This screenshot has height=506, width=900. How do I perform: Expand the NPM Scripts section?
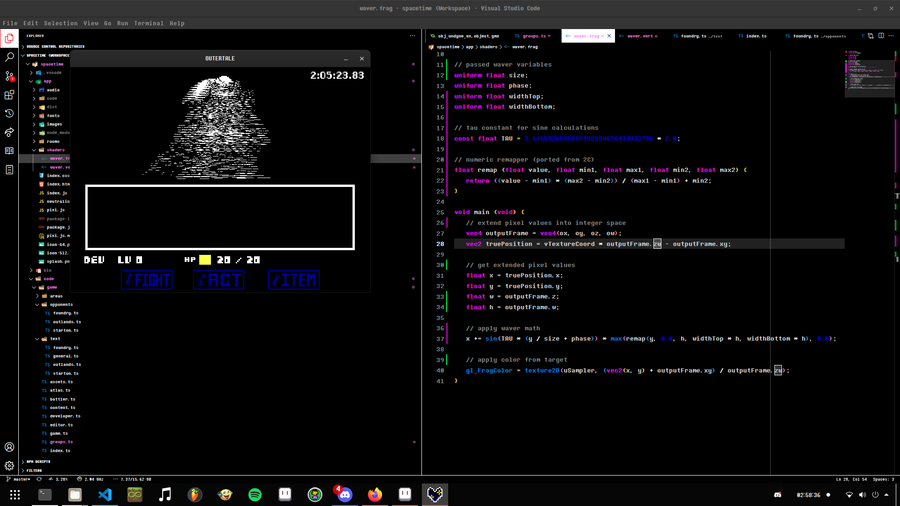tap(38, 461)
